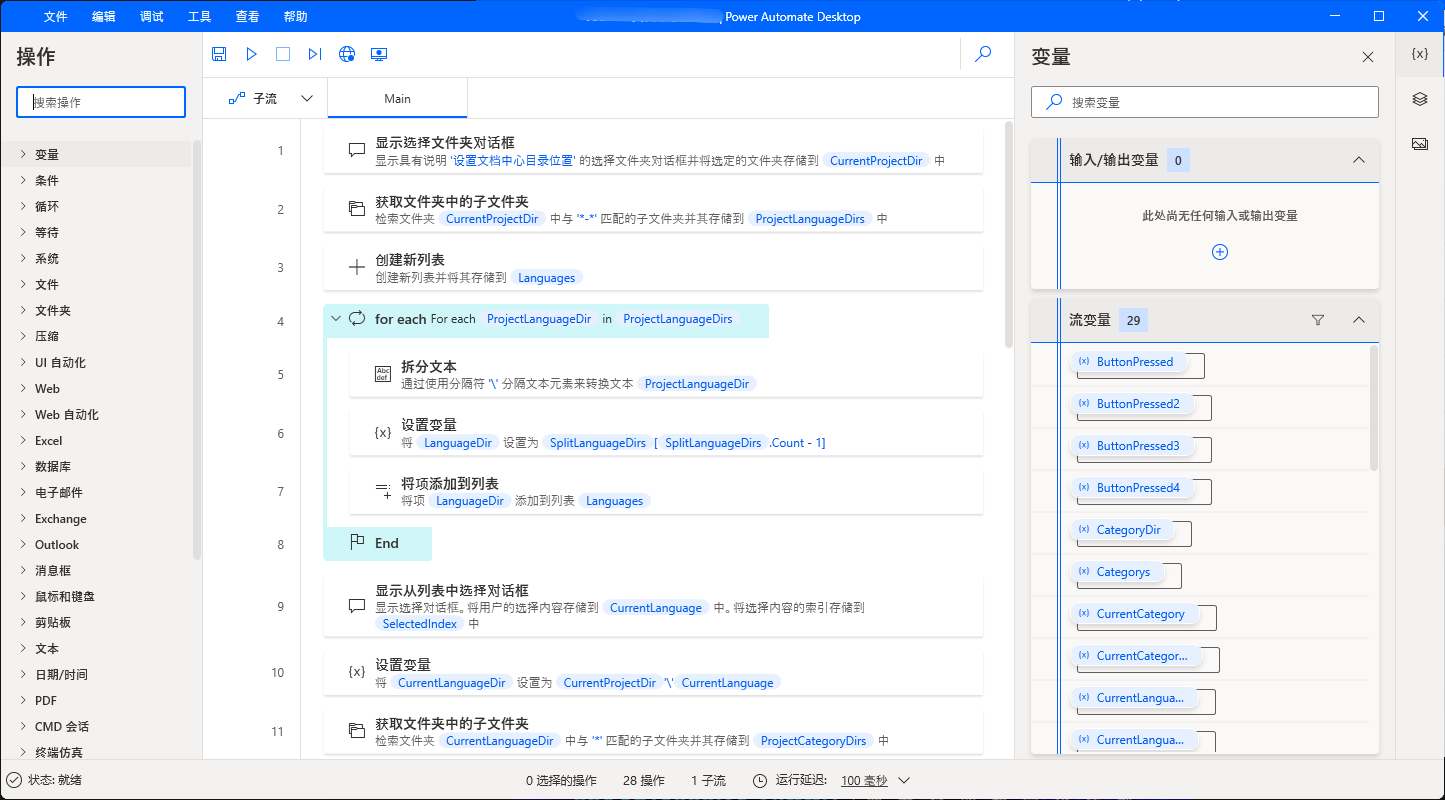Click the 拆分文本 action icon
This screenshot has height=800, width=1445.
click(x=383, y=374)
